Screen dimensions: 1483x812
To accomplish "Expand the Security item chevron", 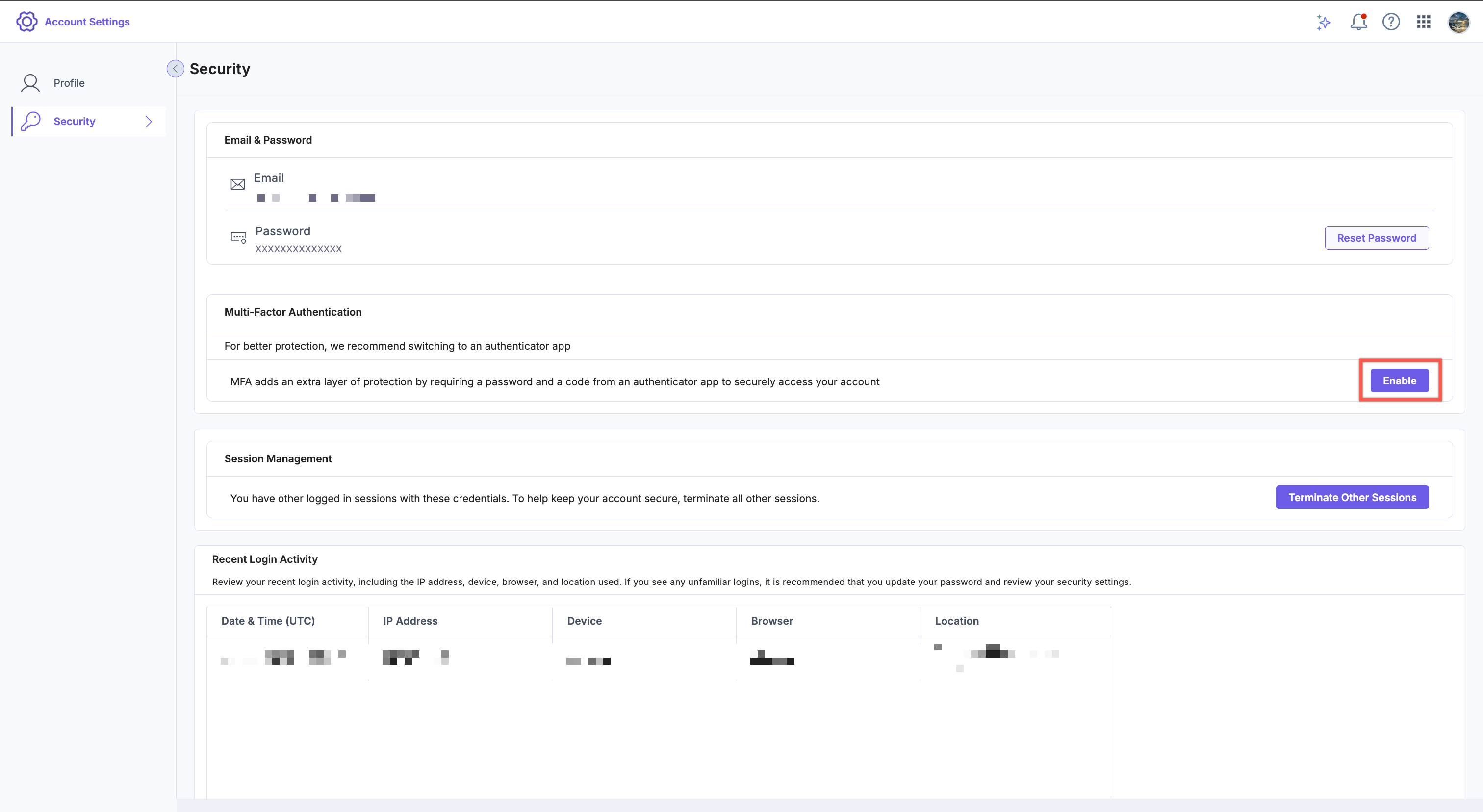I will click(149, 122).
